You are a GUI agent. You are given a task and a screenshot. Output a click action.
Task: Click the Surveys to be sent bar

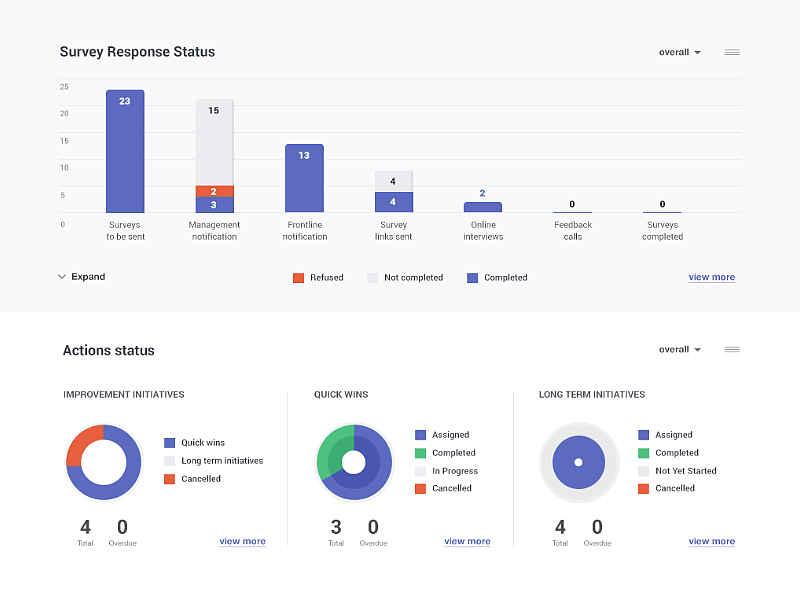(x=125, y=151)
